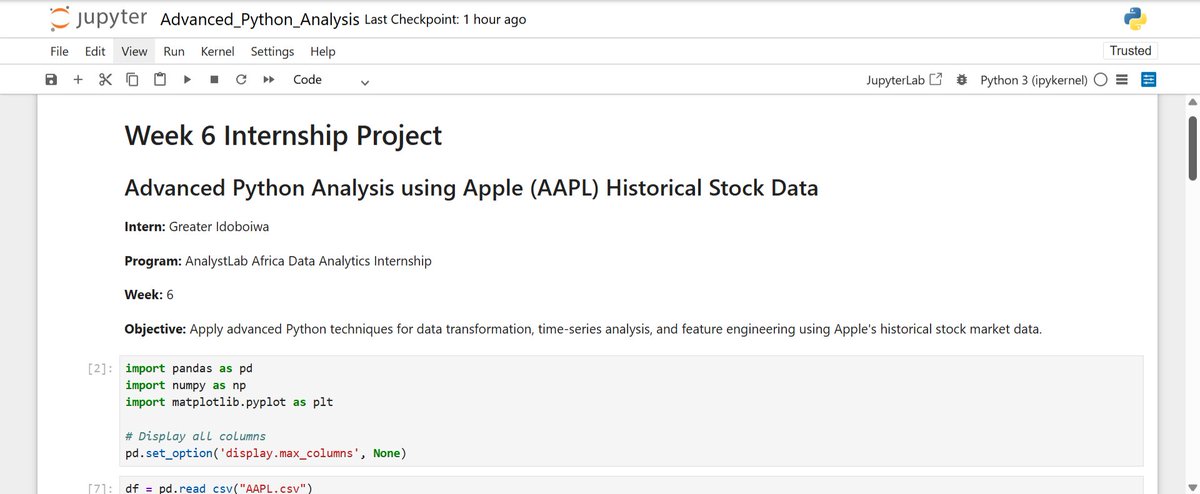Click the Trusted notebook button
The image size is (1200, 494).
pos(1131,51)
